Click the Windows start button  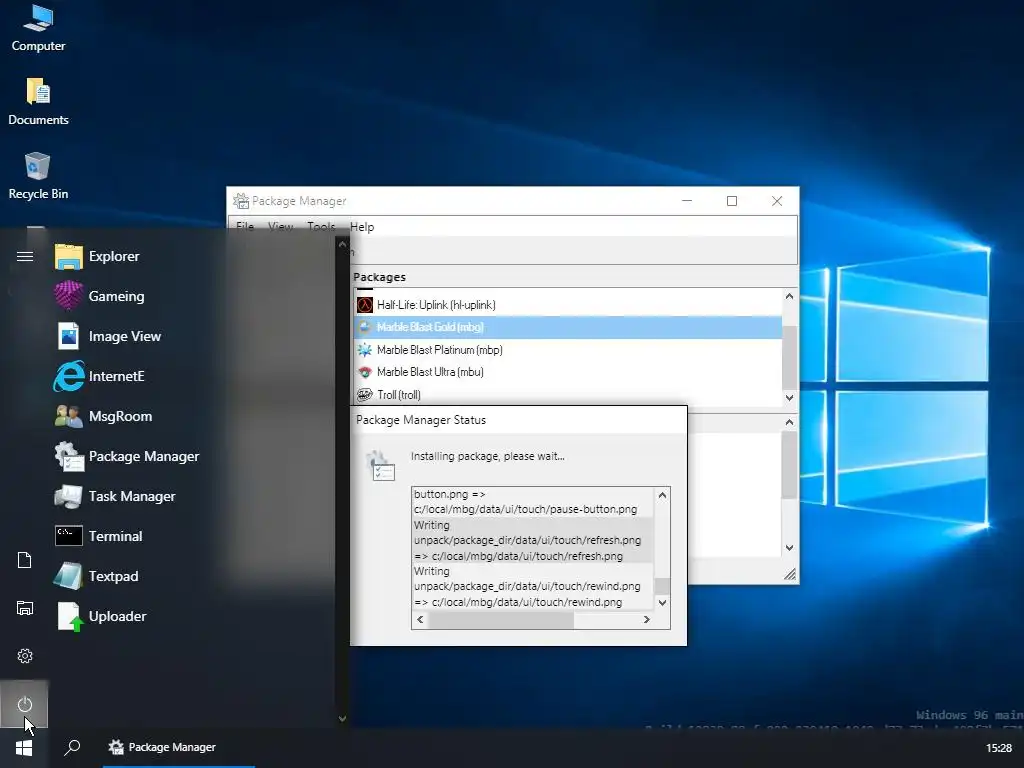pyautogui.click(x=24, y=747)
